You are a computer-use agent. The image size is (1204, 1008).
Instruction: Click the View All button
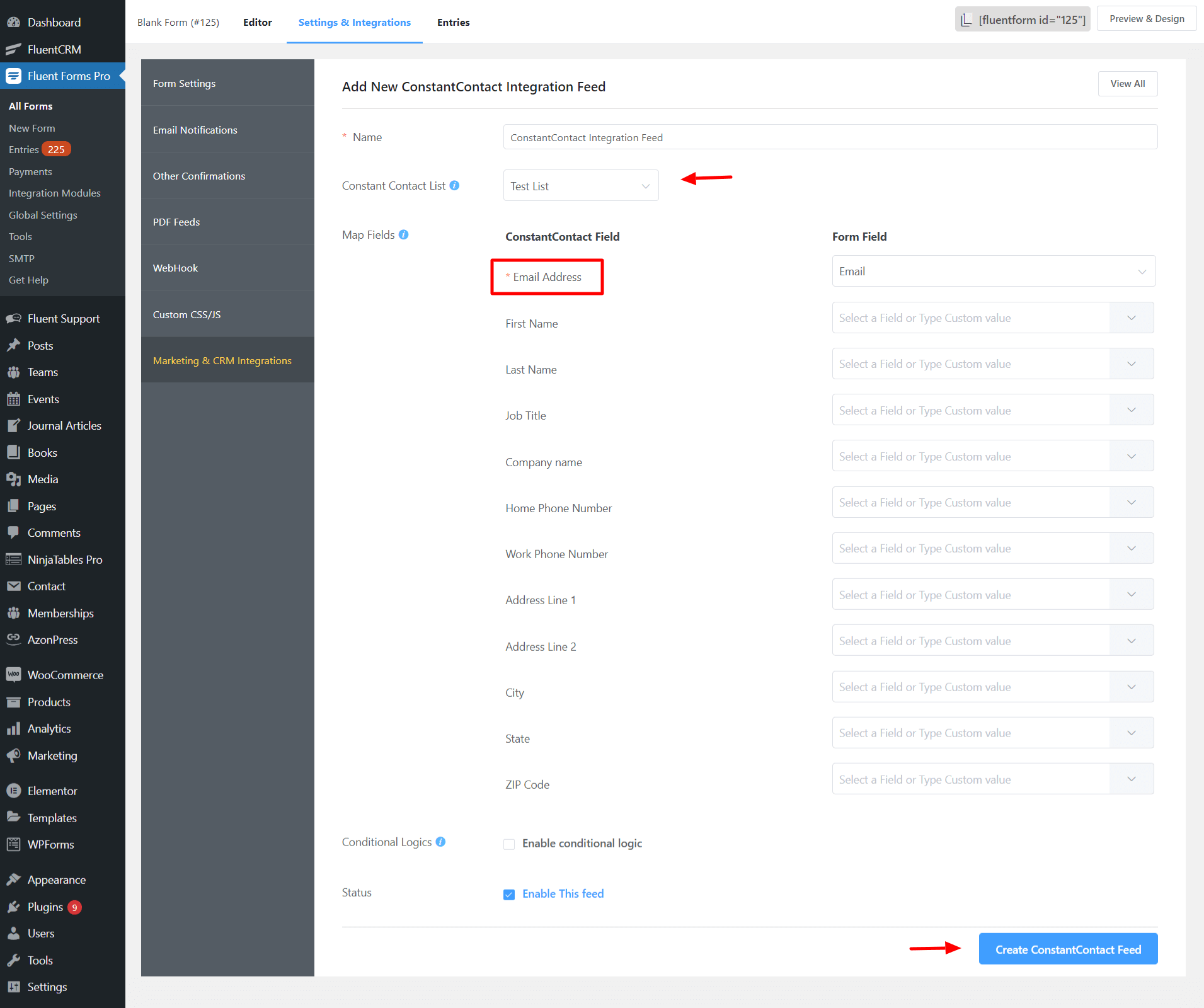[1127, 84]
